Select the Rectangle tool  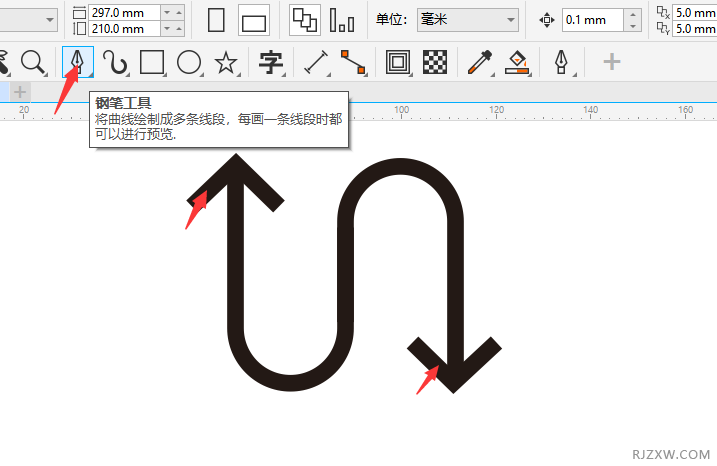[152, 62]
